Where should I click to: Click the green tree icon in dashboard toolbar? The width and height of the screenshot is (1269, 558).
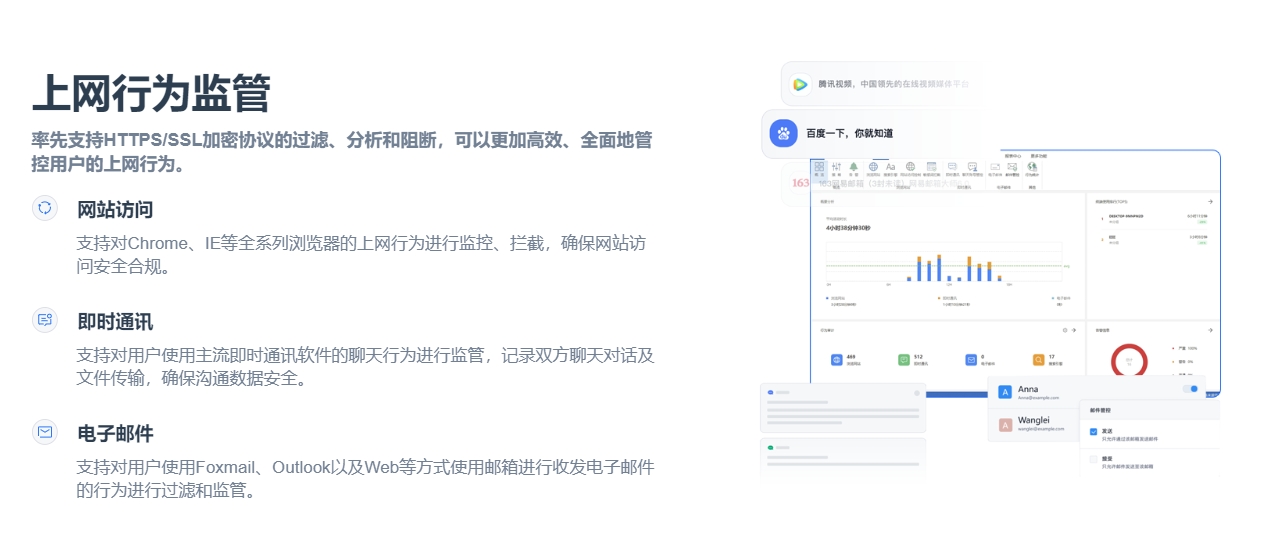(x=853, y=166)
